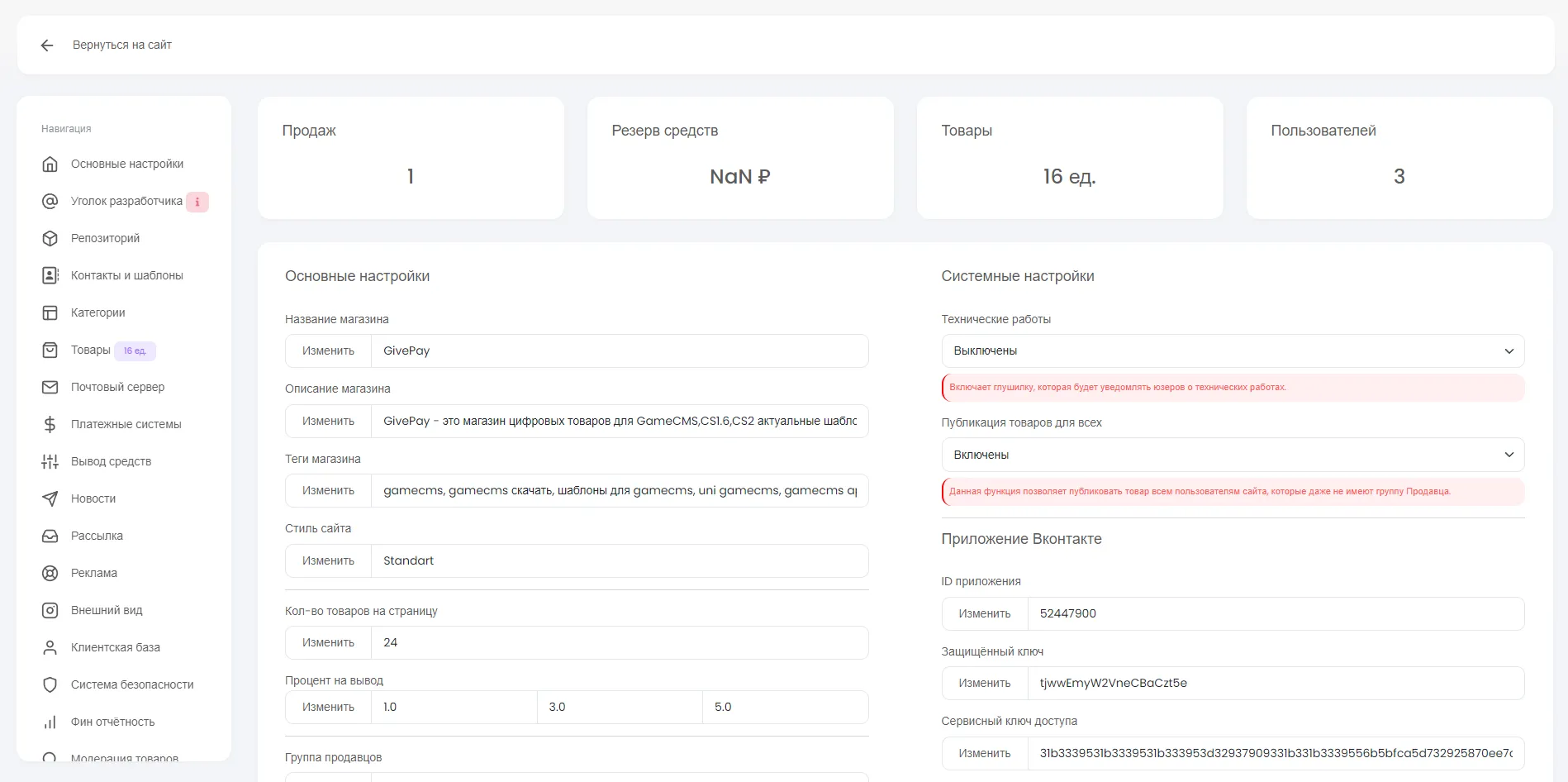Click Изменить next to the store name
Viewport: 1568px width, 782px height.
click(328, 351)
